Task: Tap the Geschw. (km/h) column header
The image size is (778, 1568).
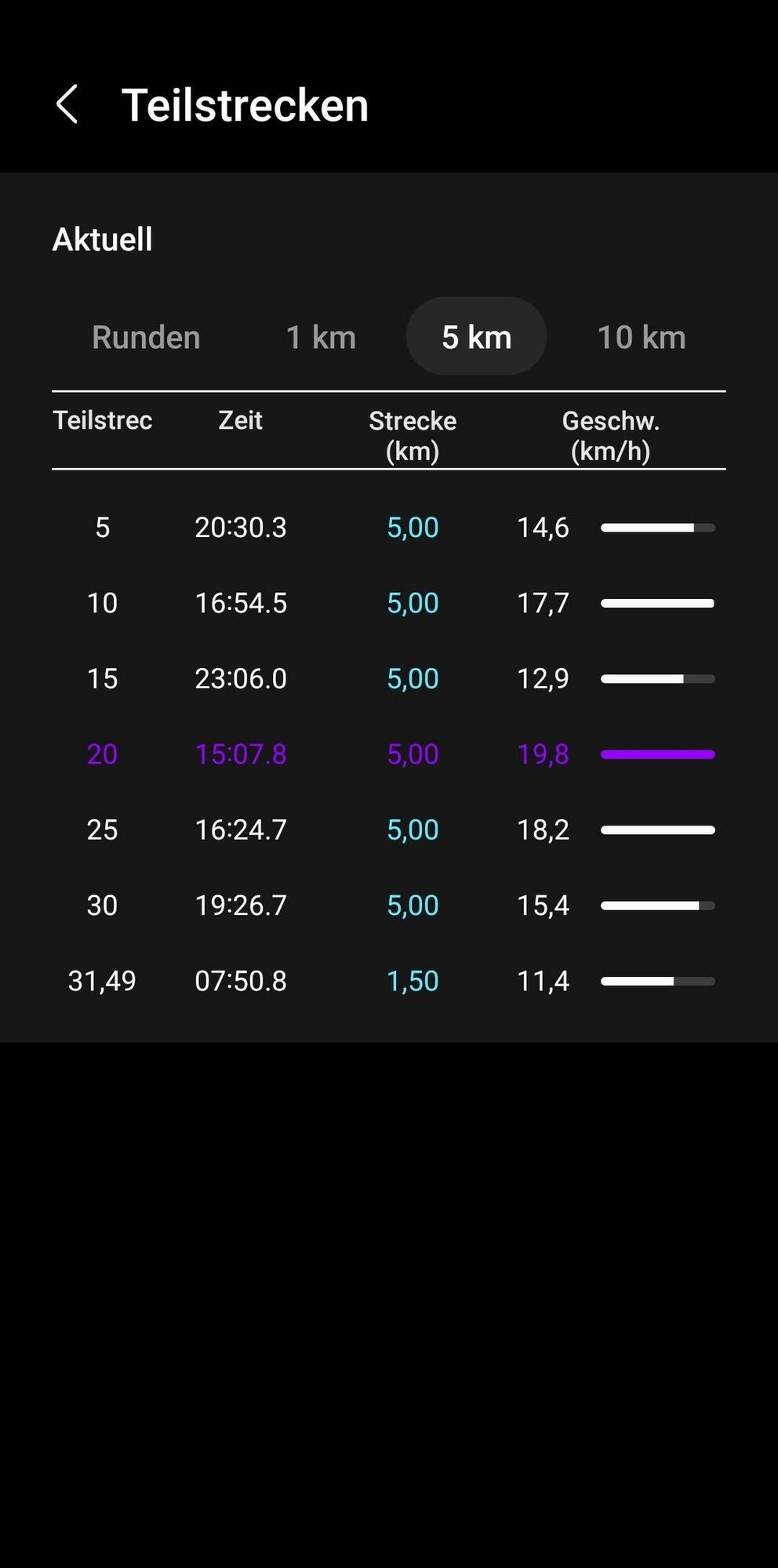Action: [x=610, y=435]
